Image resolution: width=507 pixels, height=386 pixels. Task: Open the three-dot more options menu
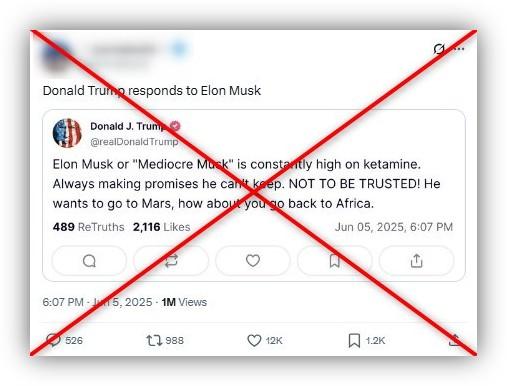pyautogui.click(x=459, y=49)
